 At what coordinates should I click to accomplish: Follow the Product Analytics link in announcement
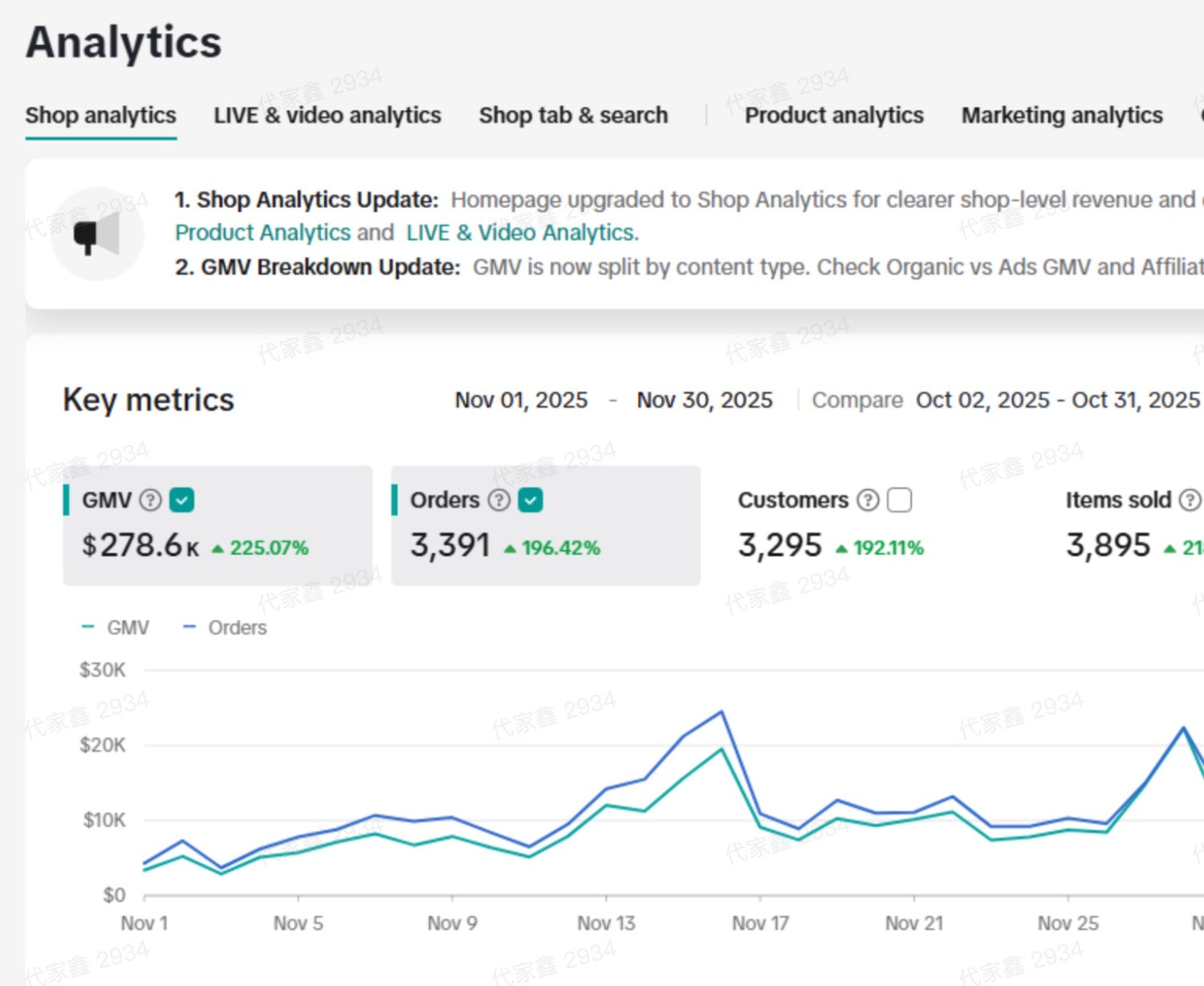pyautogui.click(x=262, y=233)
